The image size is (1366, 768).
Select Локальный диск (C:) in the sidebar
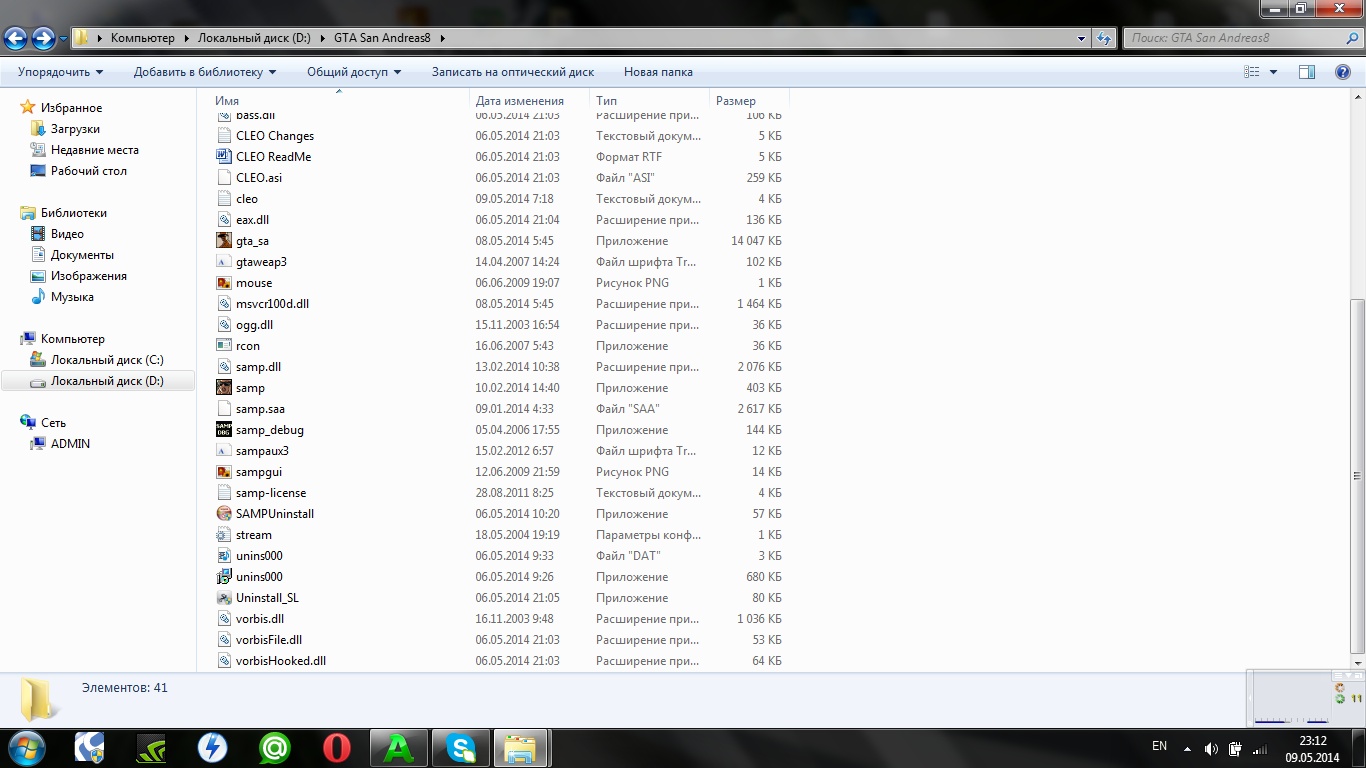[x=107, y=360]
